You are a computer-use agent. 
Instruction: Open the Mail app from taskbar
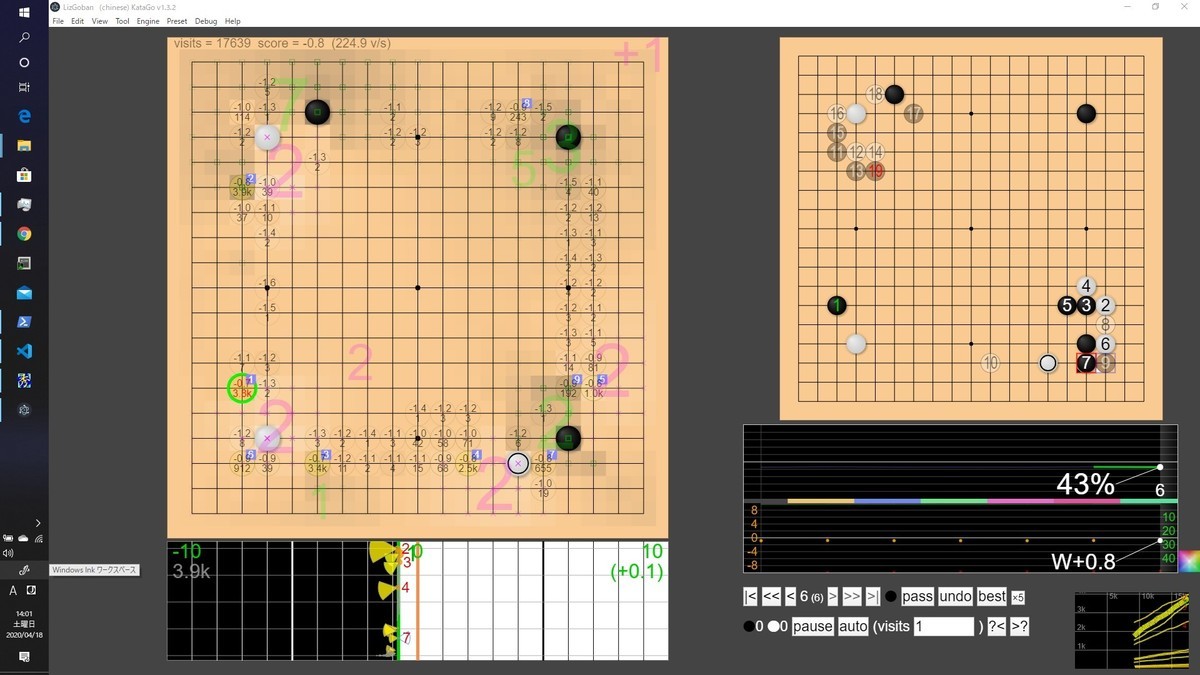[24, 293]
